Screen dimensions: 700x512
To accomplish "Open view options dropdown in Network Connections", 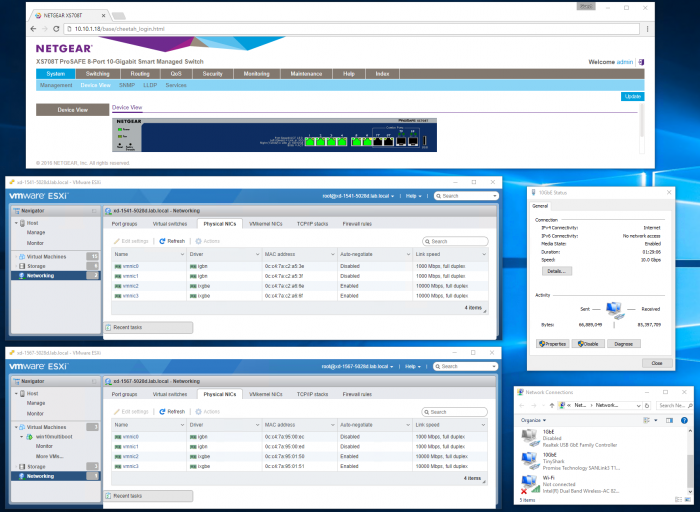I will [x=656, y=420].
